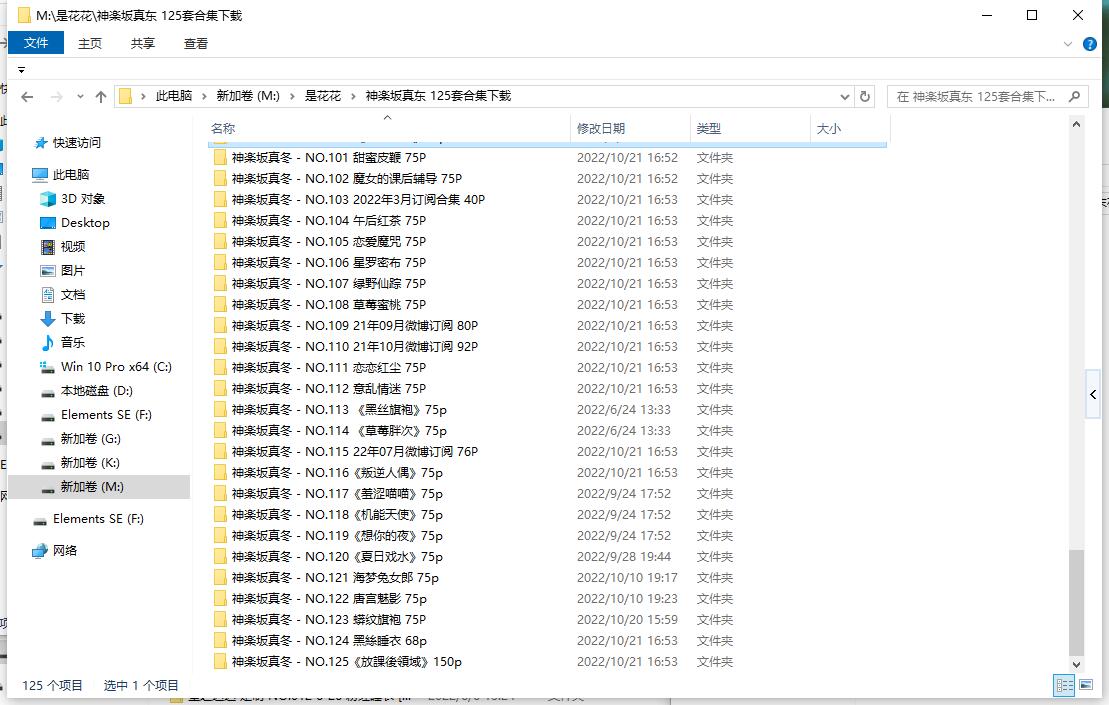Viewport: 1109px width, 705px height.
Task: Select folder NO.108 草莓蜜桃 75P
Action: pyautogui.click(x=329, y=305)
